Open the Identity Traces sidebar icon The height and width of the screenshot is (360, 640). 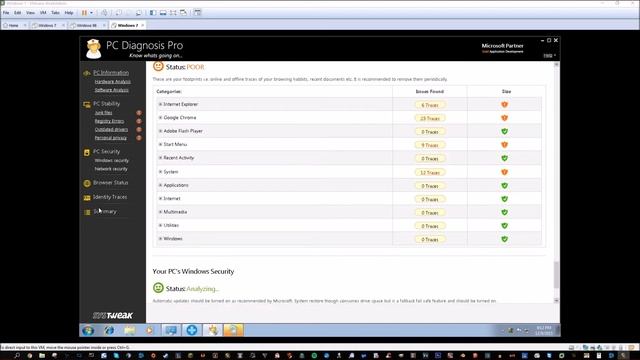[87, 198]
